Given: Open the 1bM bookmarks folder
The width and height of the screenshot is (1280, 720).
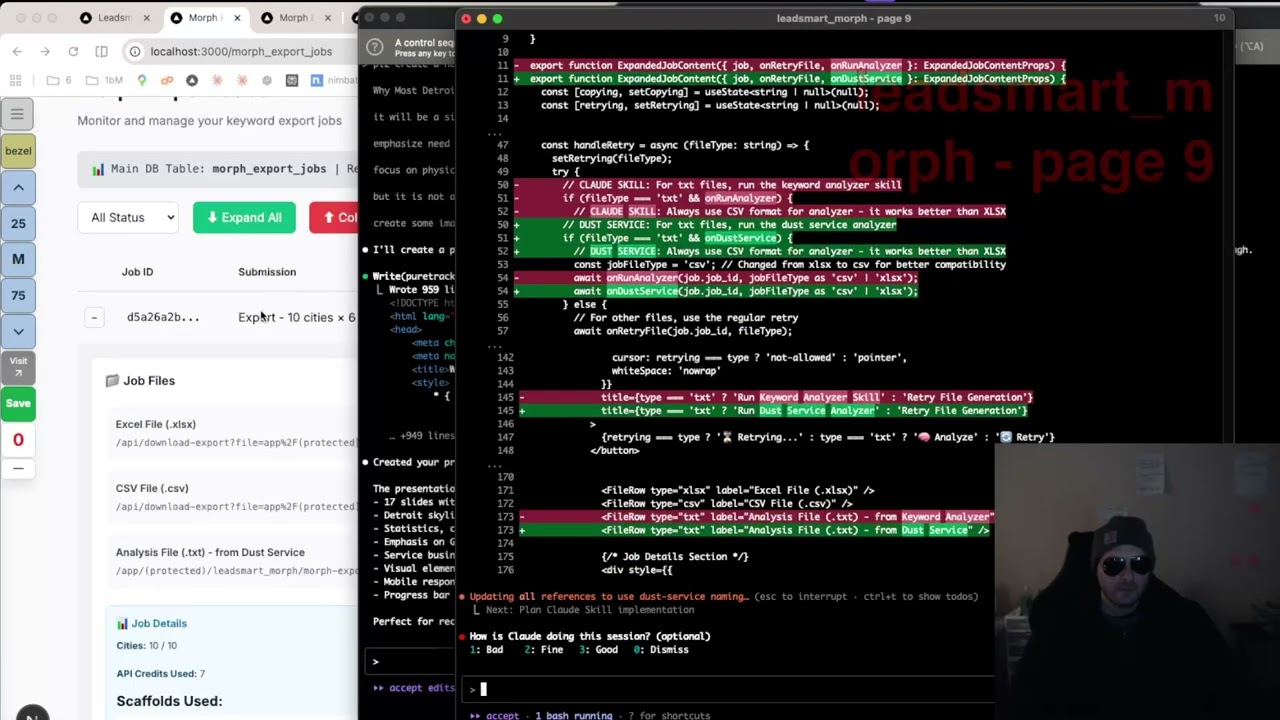Looking at the screenshot, I should coord(104,80).
